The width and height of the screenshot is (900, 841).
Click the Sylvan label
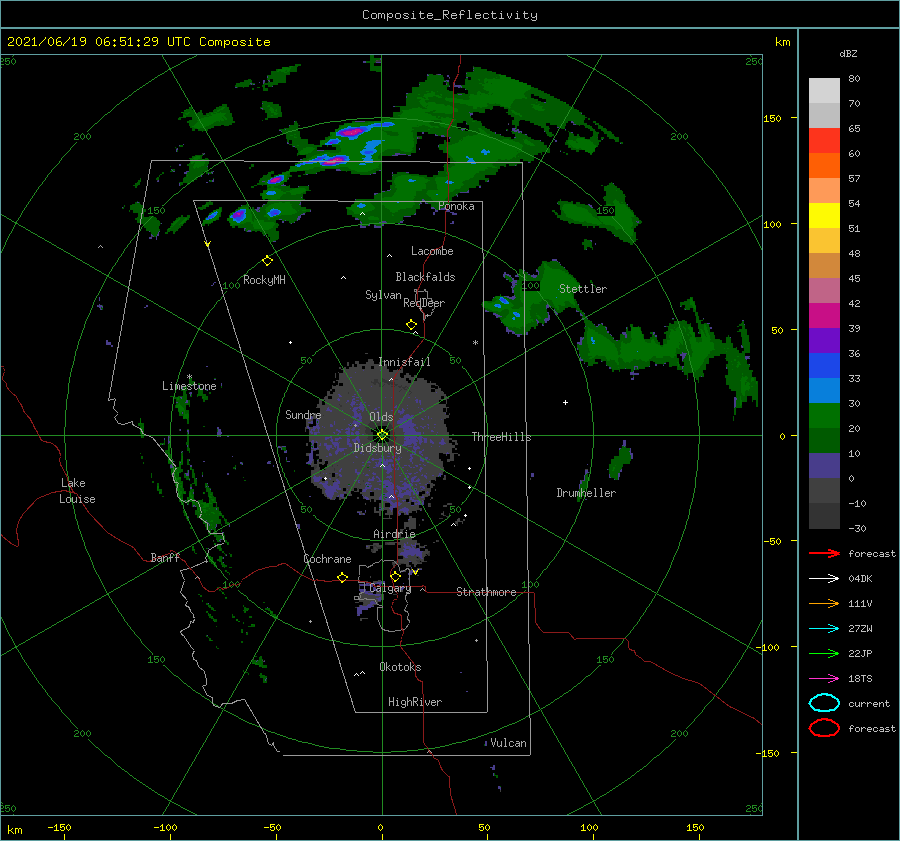[x=383, y=295]
